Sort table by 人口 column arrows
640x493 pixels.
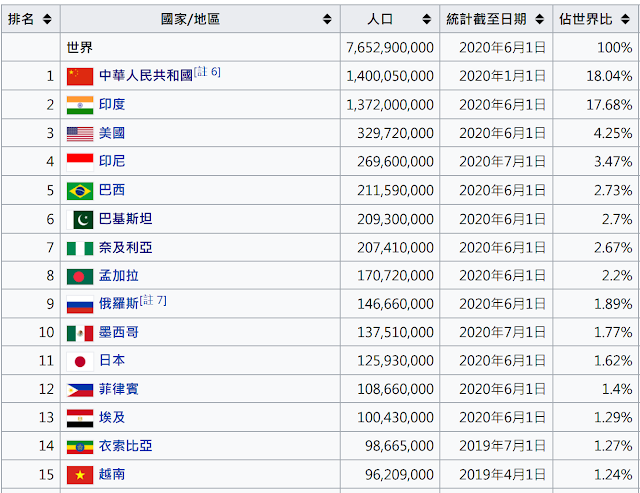pyautogui.click(x=427, y=19)
